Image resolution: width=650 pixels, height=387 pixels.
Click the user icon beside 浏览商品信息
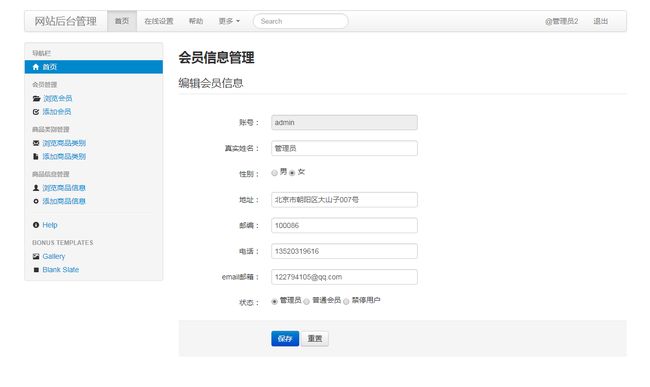click(x=36, y=188)
